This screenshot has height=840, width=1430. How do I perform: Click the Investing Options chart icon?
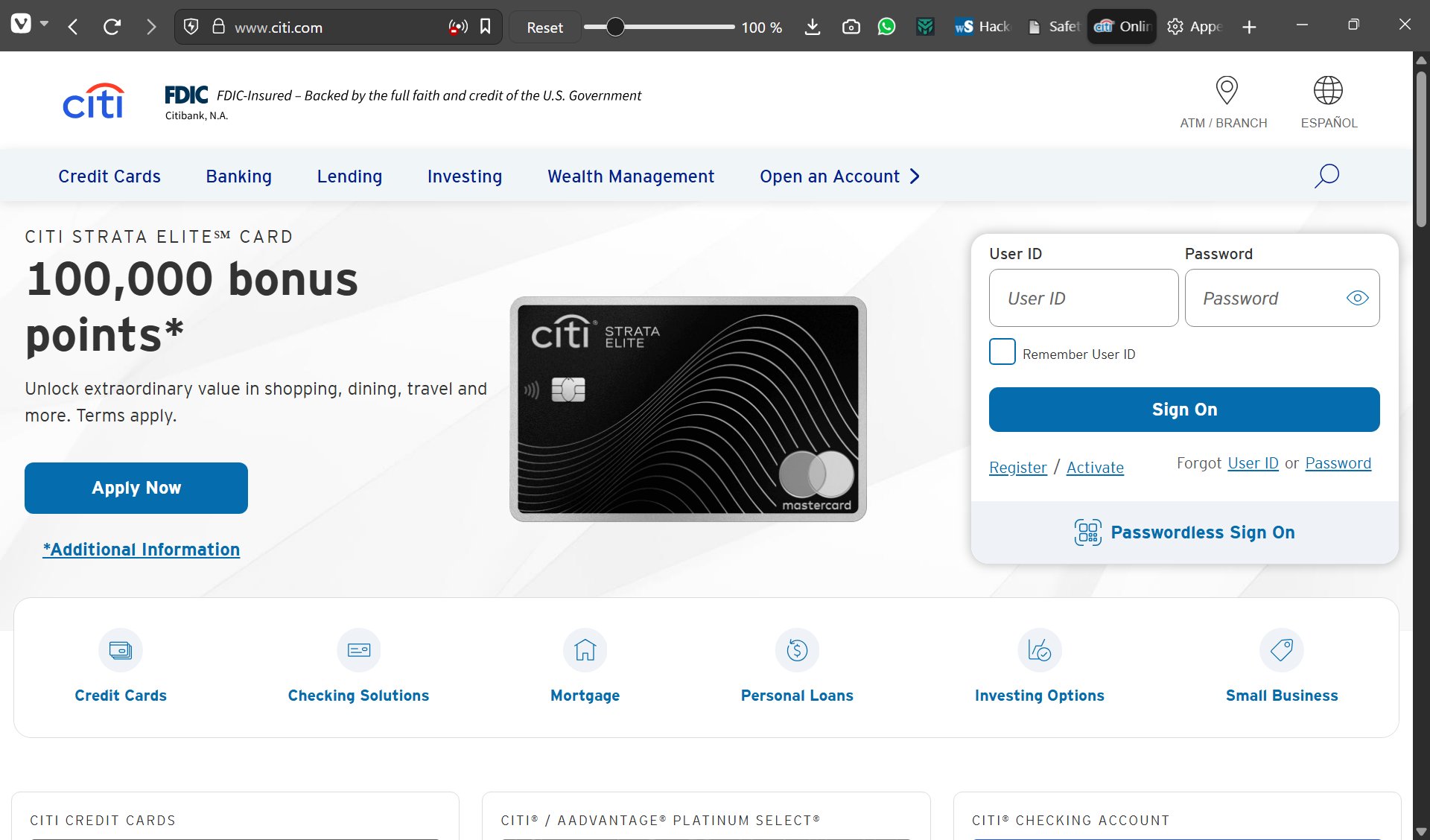pyautogui.click(x=1040, y=650)
